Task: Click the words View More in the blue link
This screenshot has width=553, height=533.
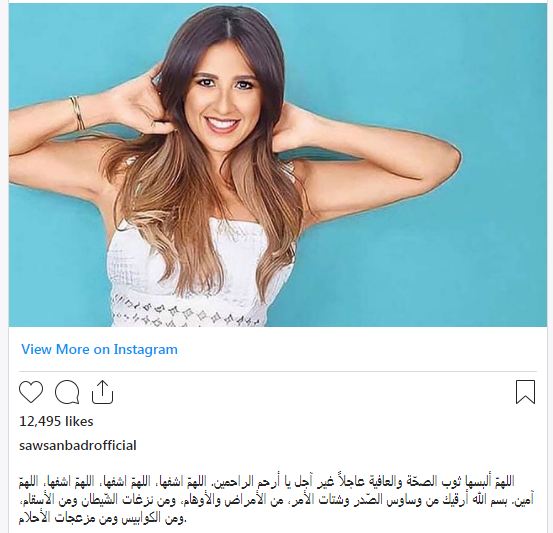Action: pos(55,349)
